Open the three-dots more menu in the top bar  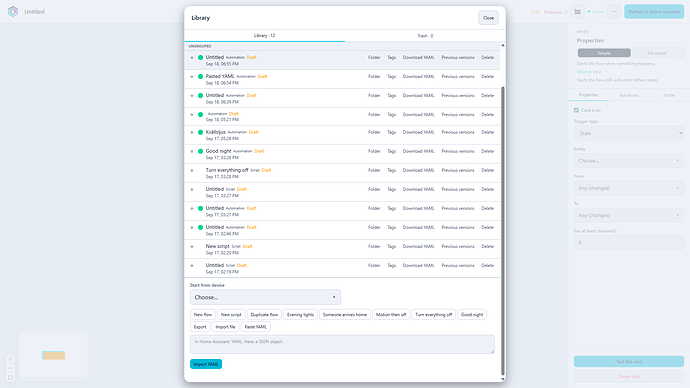(614, 12)
